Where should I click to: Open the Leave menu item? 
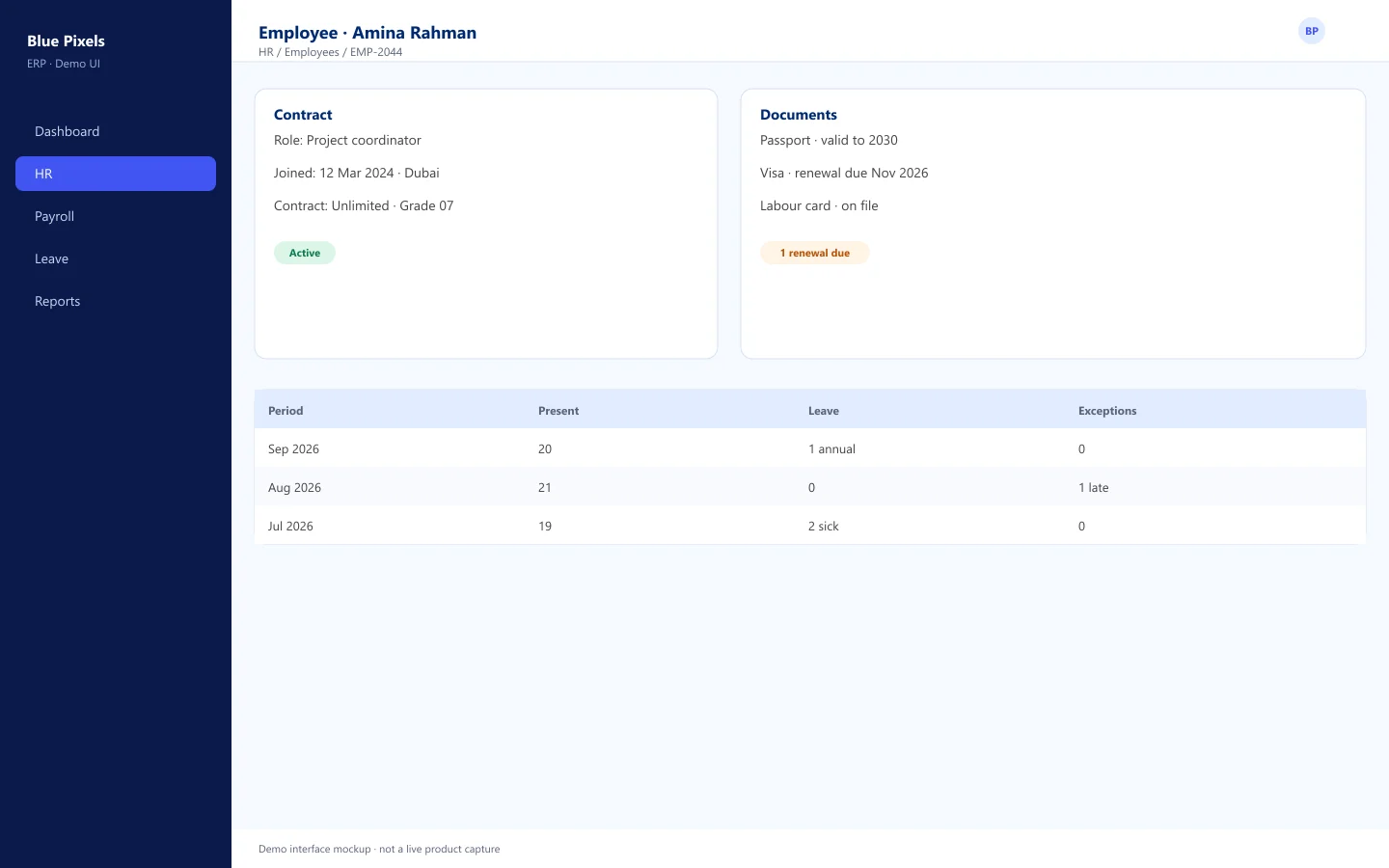click(116, 258)
